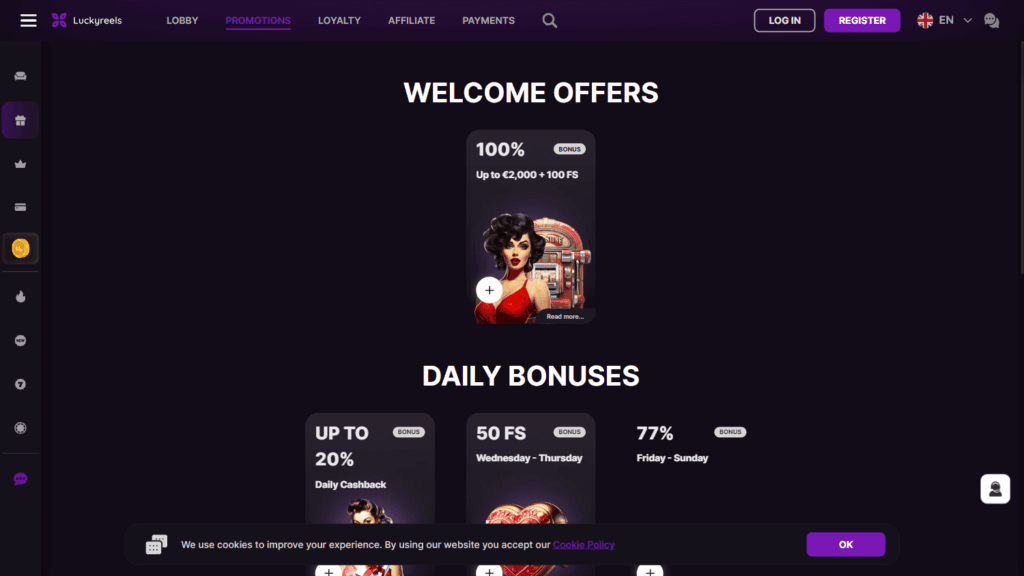Click the search magnifier icon

pos(549,20)
